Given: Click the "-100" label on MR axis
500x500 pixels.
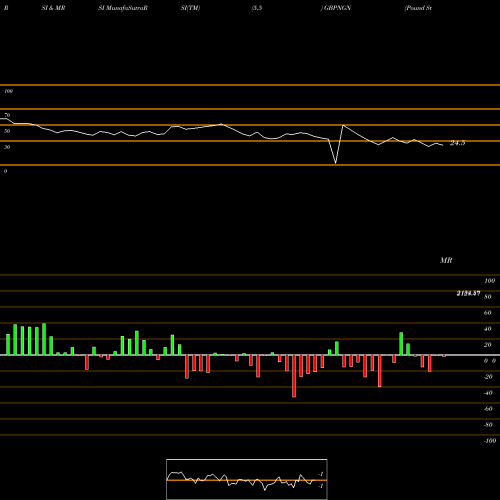Looking at the screenshot, I should 490,441.
